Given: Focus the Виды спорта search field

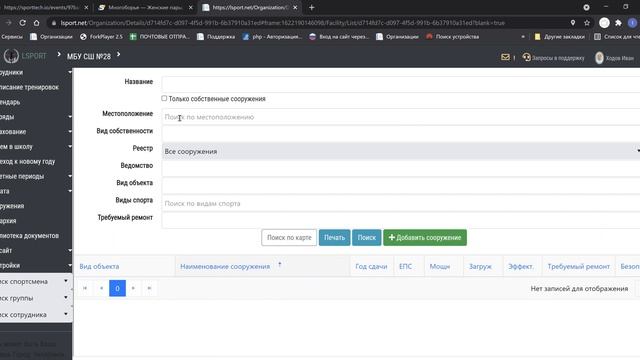Looking at the screenshot, I should (x=401, y=203).
